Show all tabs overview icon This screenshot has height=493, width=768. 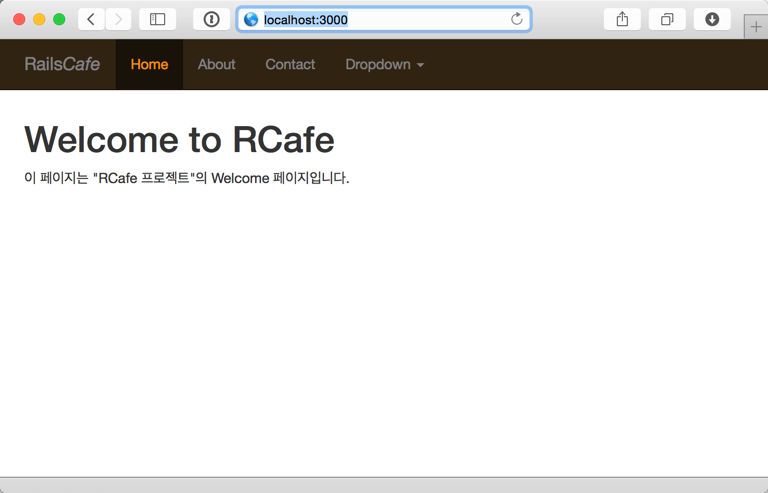(x=667, y=20)
